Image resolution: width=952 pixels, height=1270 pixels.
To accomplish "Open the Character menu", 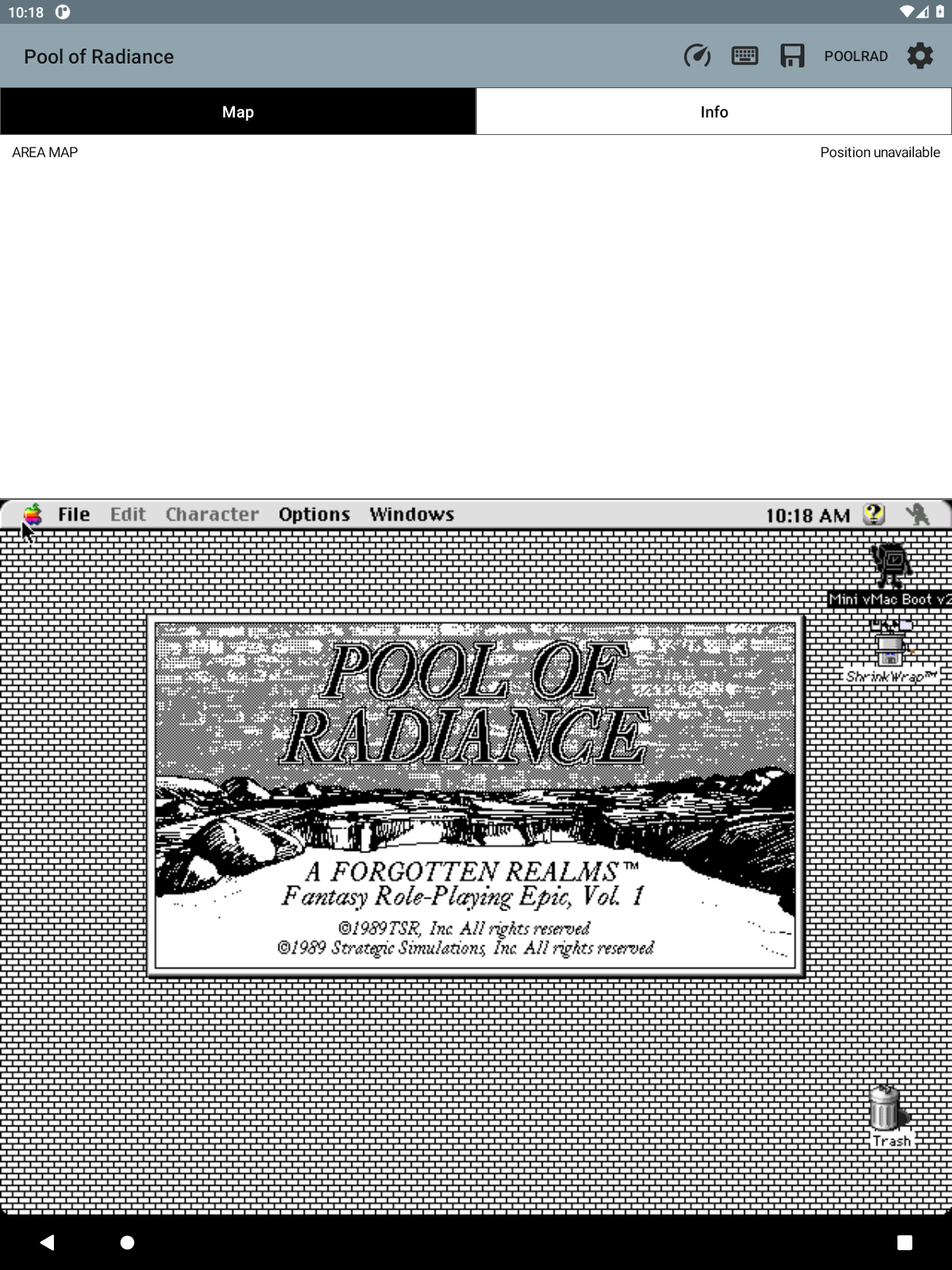I will click(x=212, y=514).
